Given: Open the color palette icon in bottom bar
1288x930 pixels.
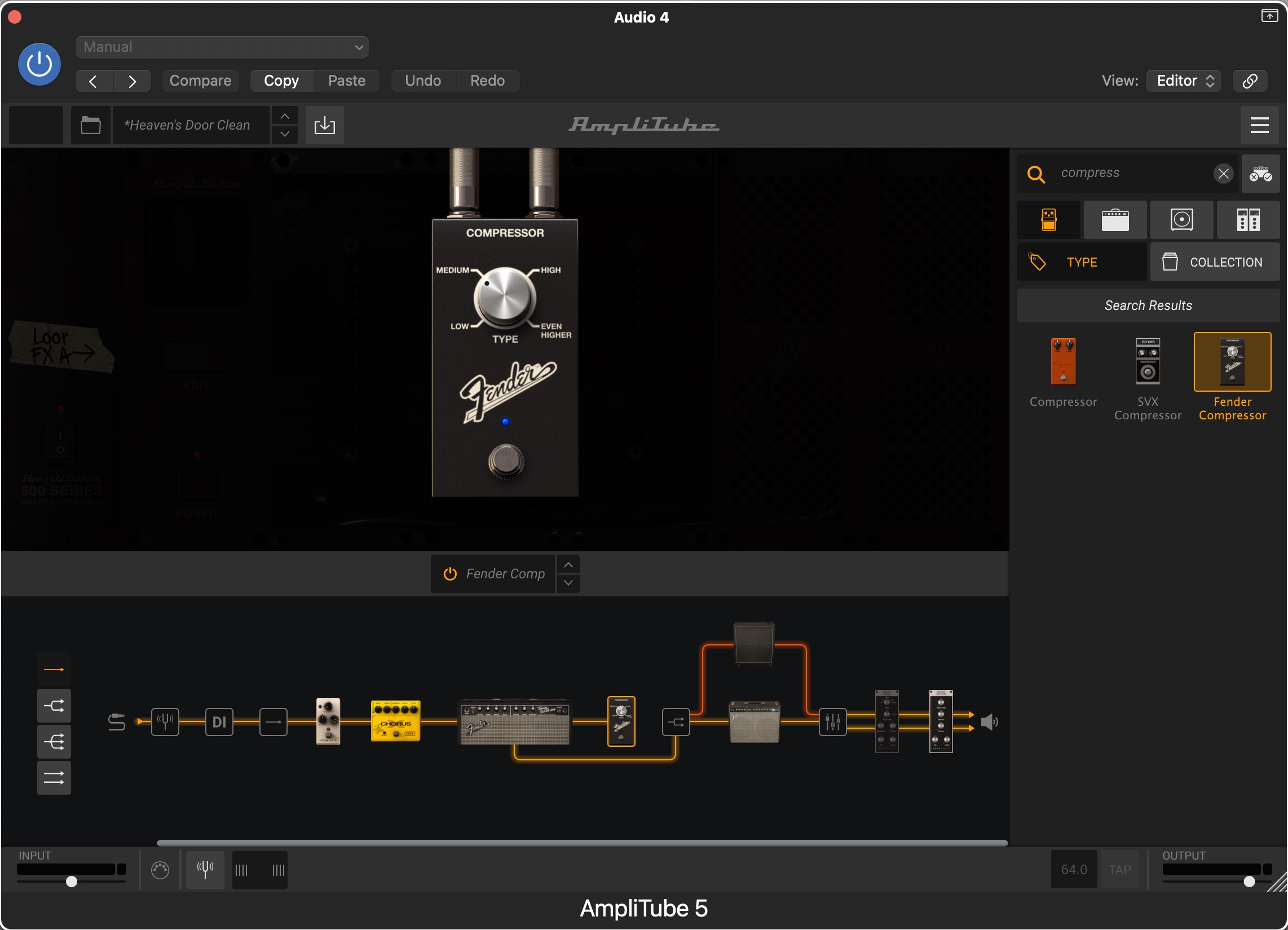Looking at the screenshot, I should (x=160, y=870).
